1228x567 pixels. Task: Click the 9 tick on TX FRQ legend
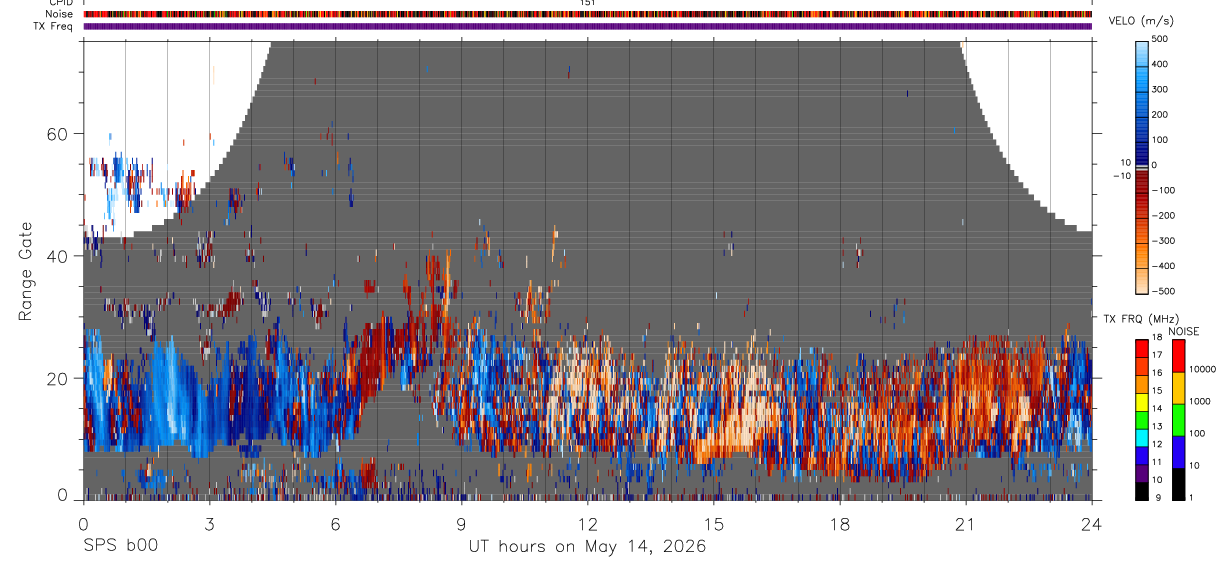pos(1156,497)
